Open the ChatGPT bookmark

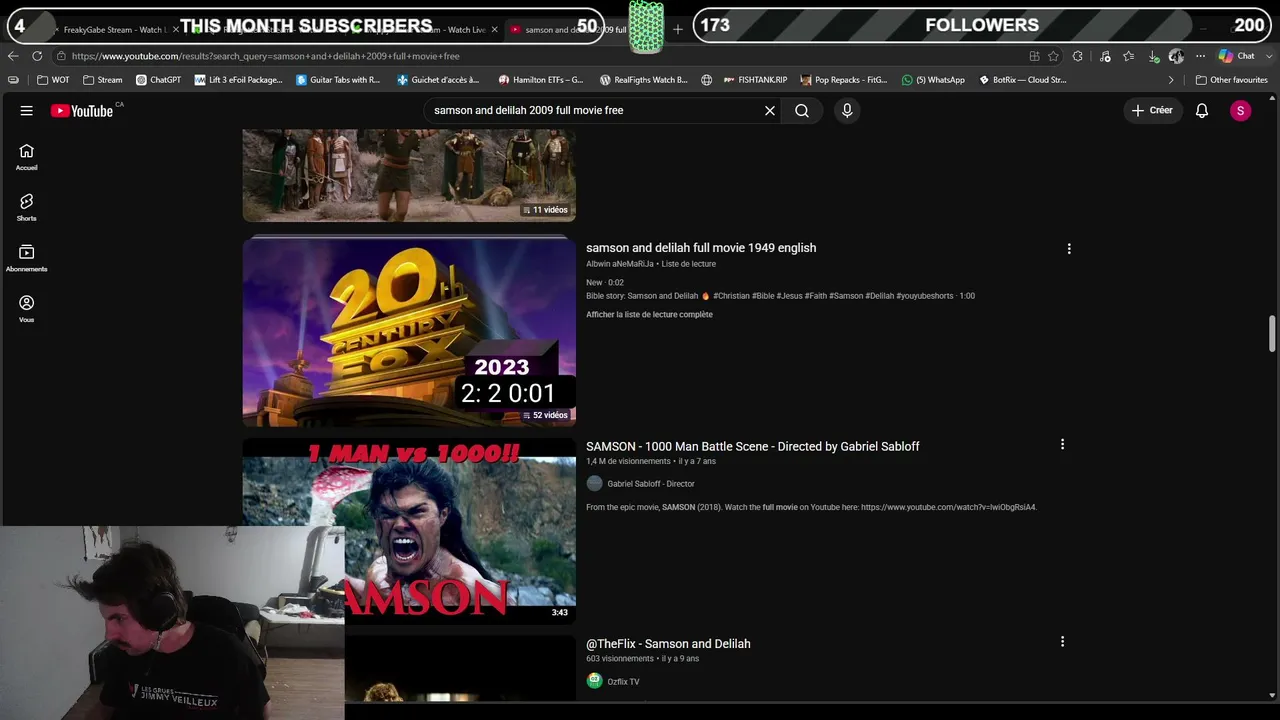coord(158,80)
